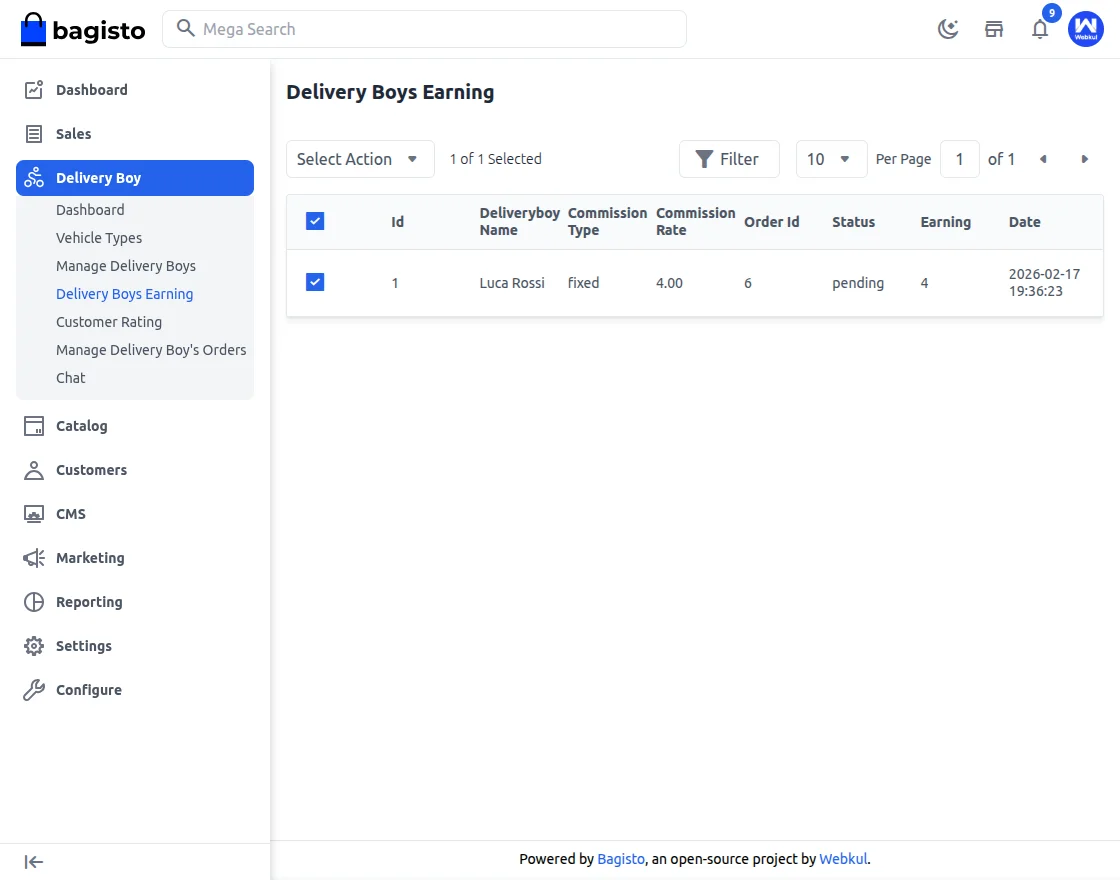Screen dimensions: 1120x880
Task: Open Manage Delivery Boys submenu
Action: point(126,266)
